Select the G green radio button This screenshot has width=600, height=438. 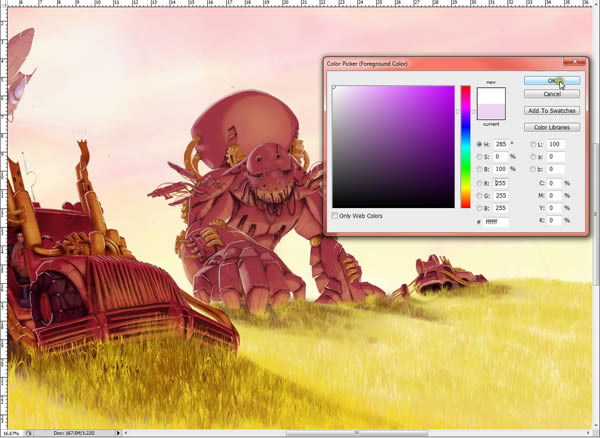point(479,195)
